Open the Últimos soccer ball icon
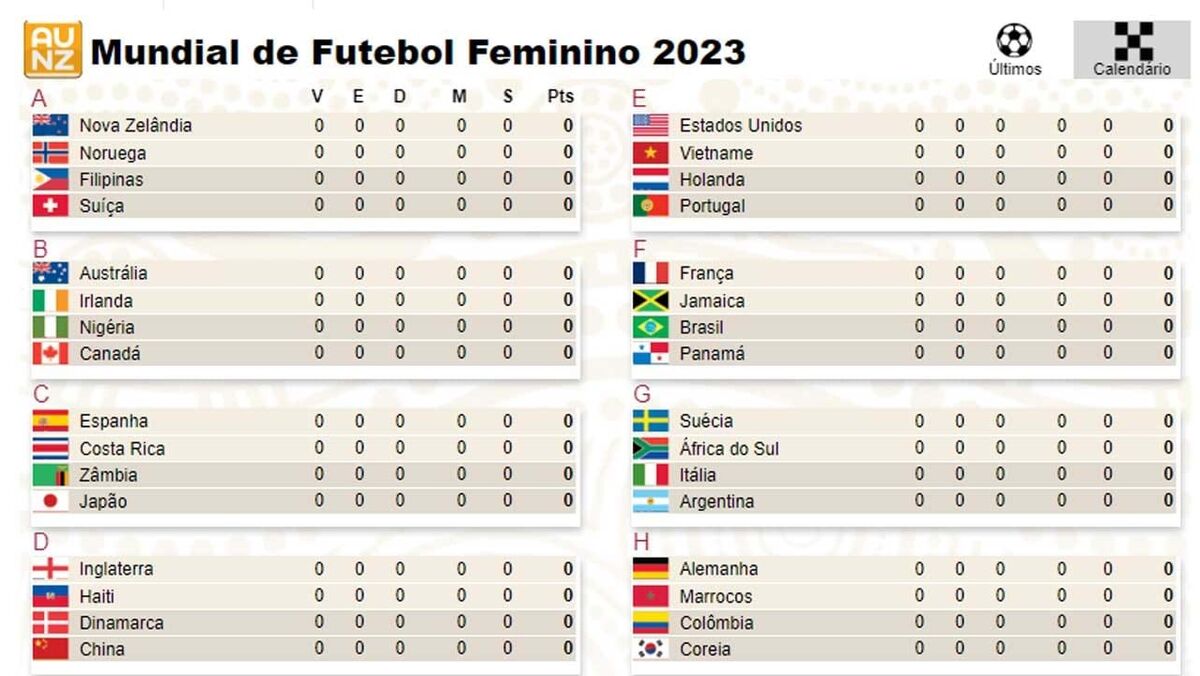The image size is (1200, 676). point(1014,40)
